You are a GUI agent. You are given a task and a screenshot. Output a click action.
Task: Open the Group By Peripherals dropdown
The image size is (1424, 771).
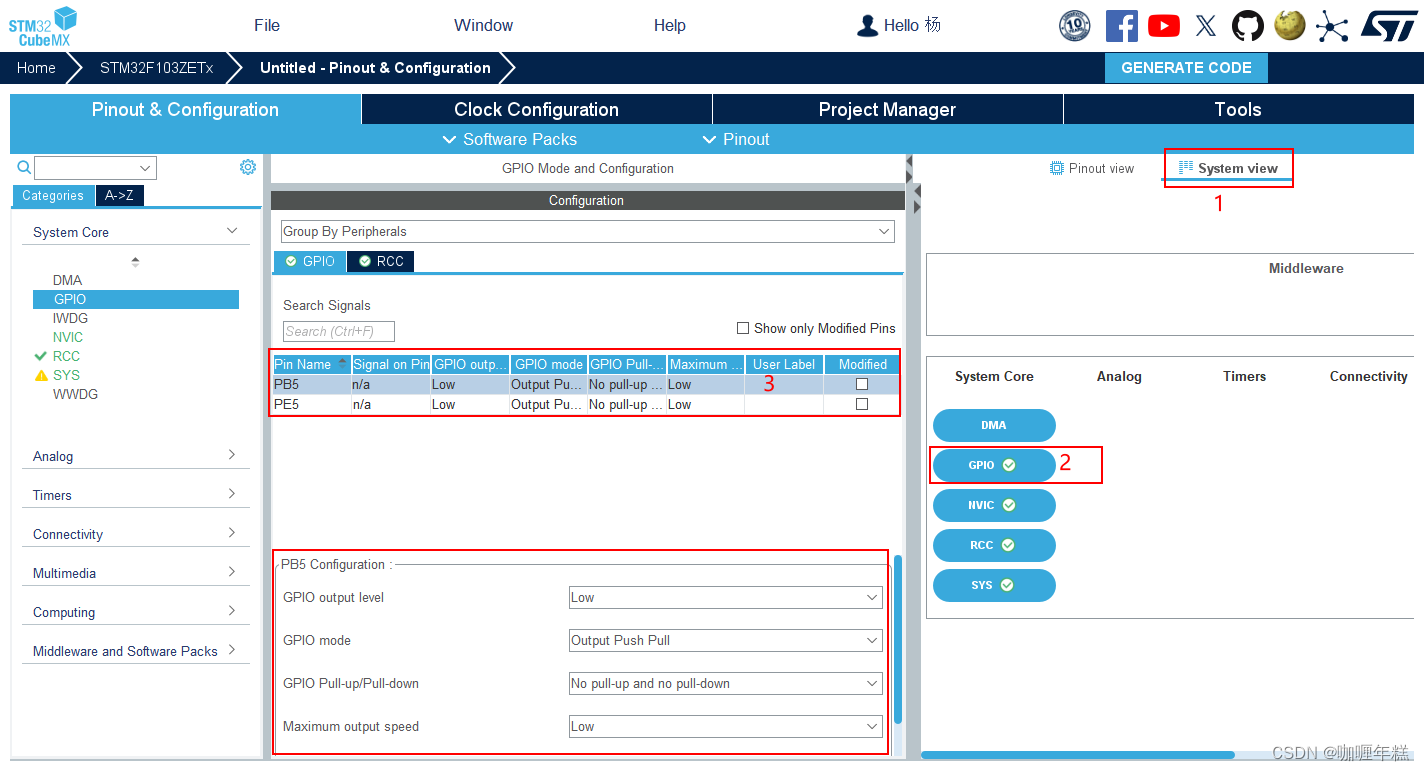[587, 231]
